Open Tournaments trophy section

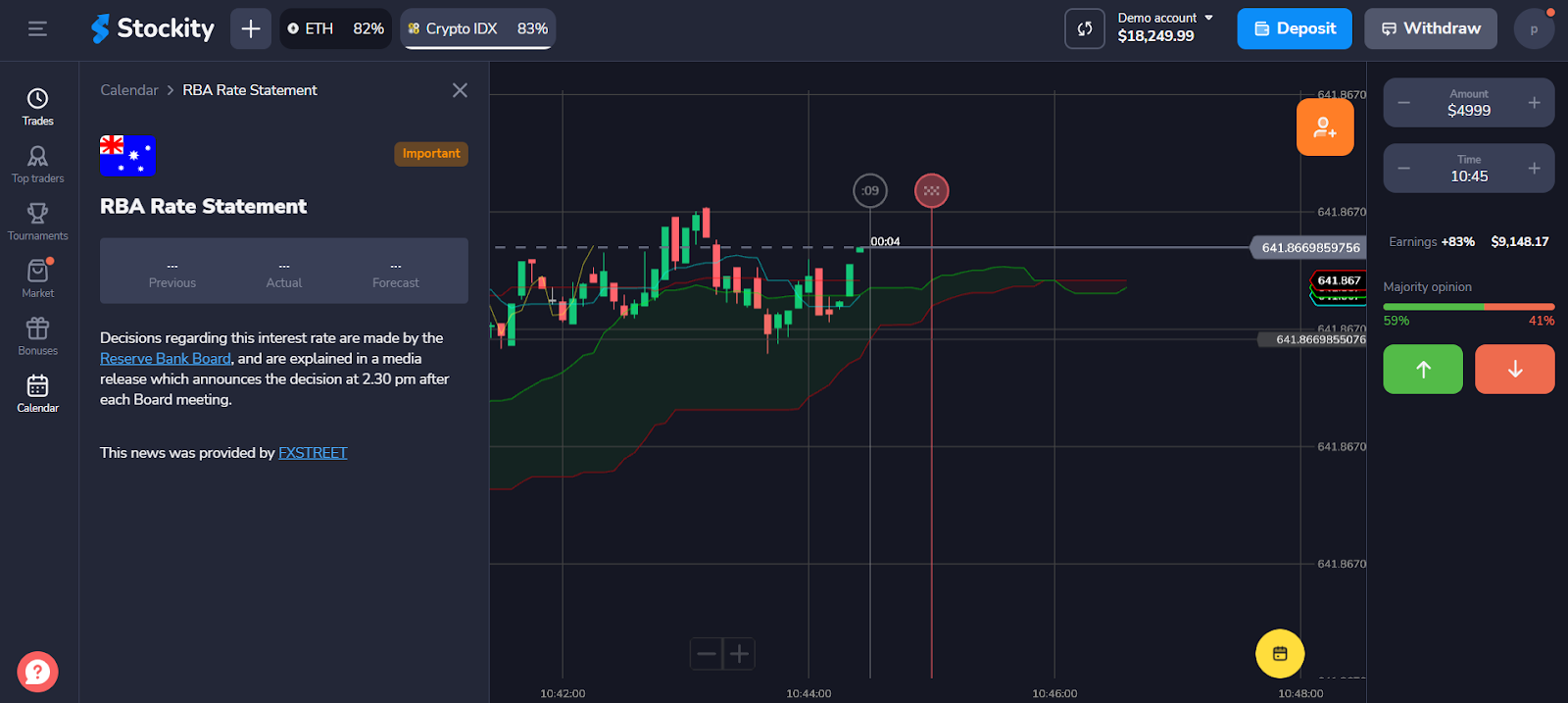tap(37, 221)
